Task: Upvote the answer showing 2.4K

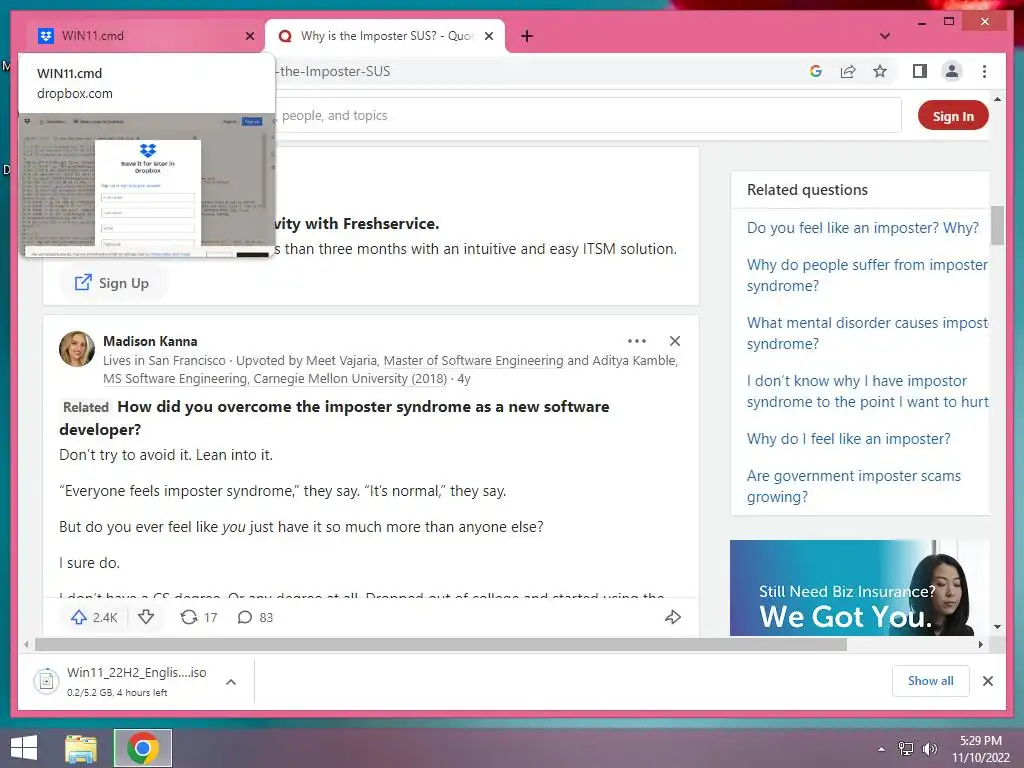Action: click(94, 617)
